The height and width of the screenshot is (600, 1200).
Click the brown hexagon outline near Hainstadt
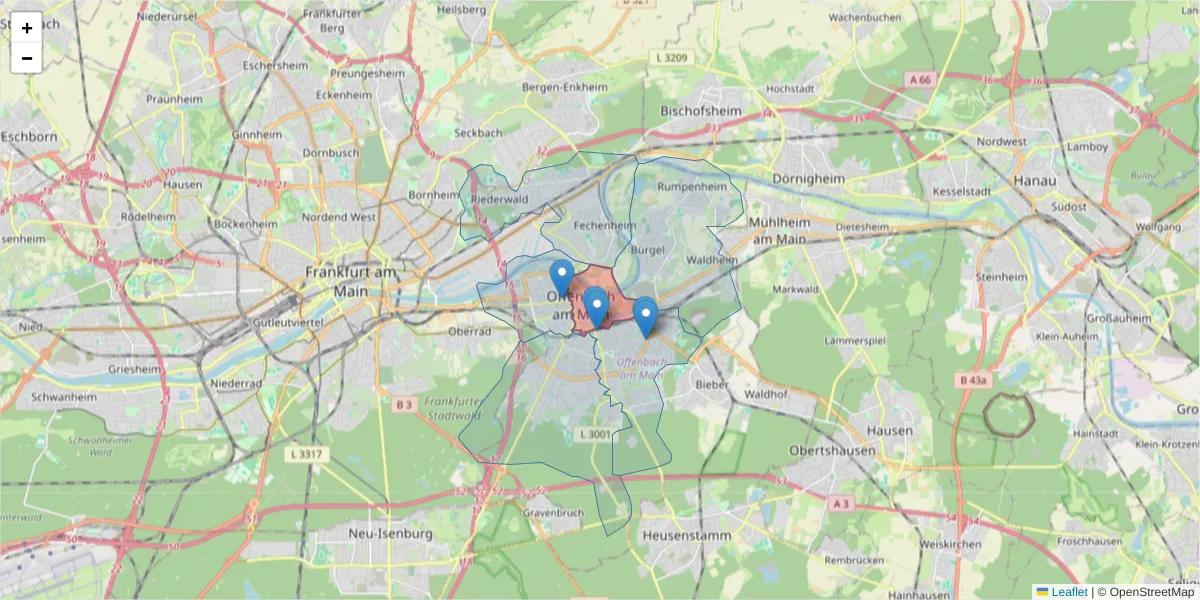1009,414
